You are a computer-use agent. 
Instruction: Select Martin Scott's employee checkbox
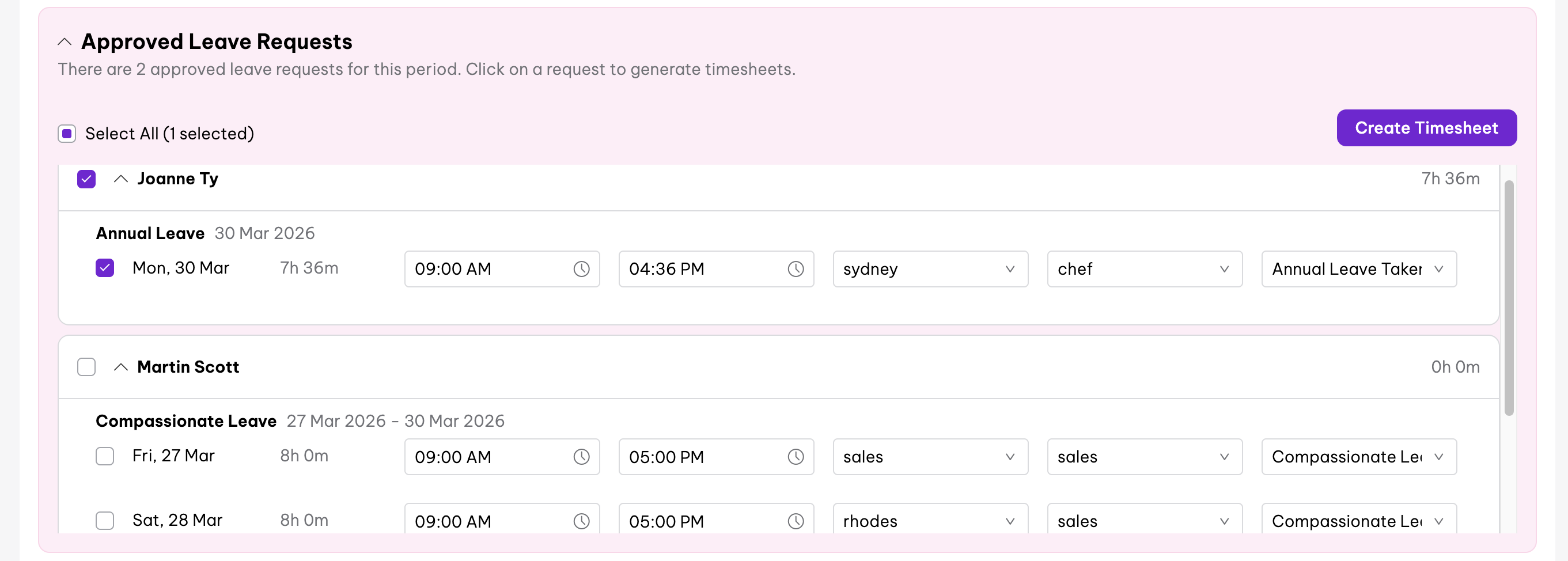pyautogui.click(x=86, y=367)
